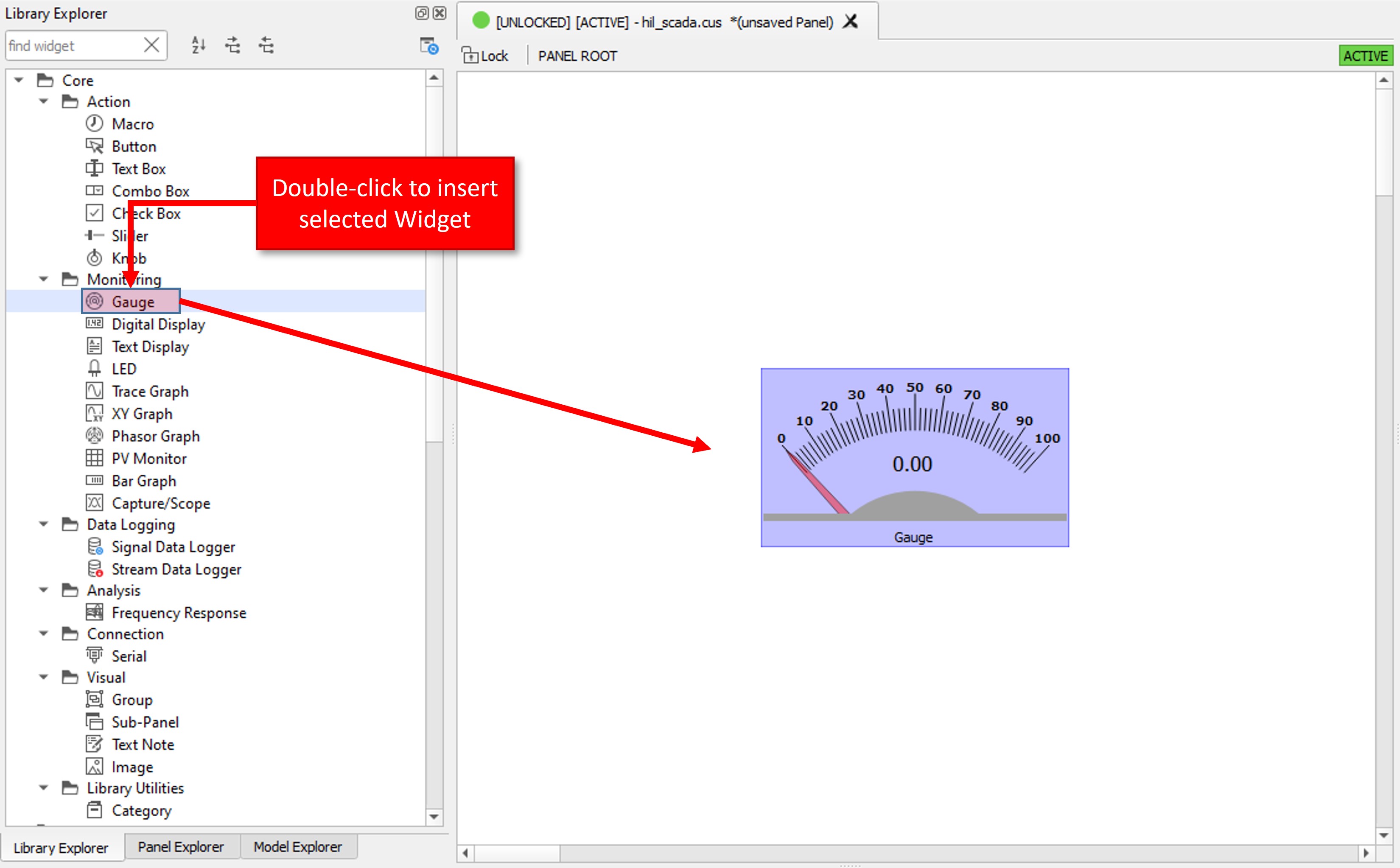Collapse the Monitoring folder
This screenshot has width=1400, height=868.
pos(44,280)
